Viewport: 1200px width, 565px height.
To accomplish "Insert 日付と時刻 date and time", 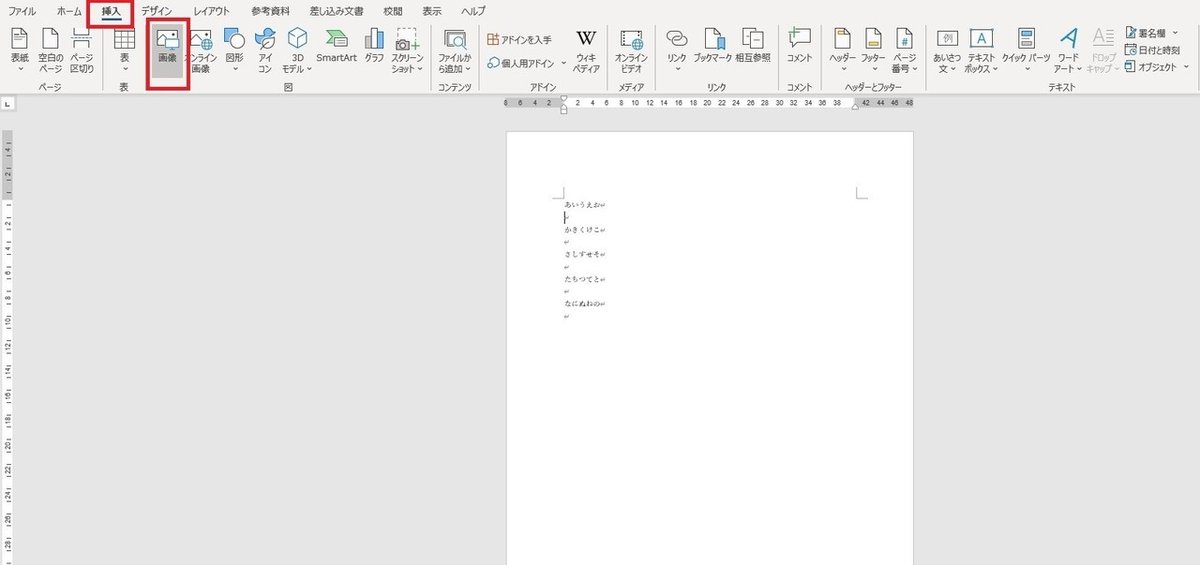I will pyautogui.click(x=1153, y=50).
